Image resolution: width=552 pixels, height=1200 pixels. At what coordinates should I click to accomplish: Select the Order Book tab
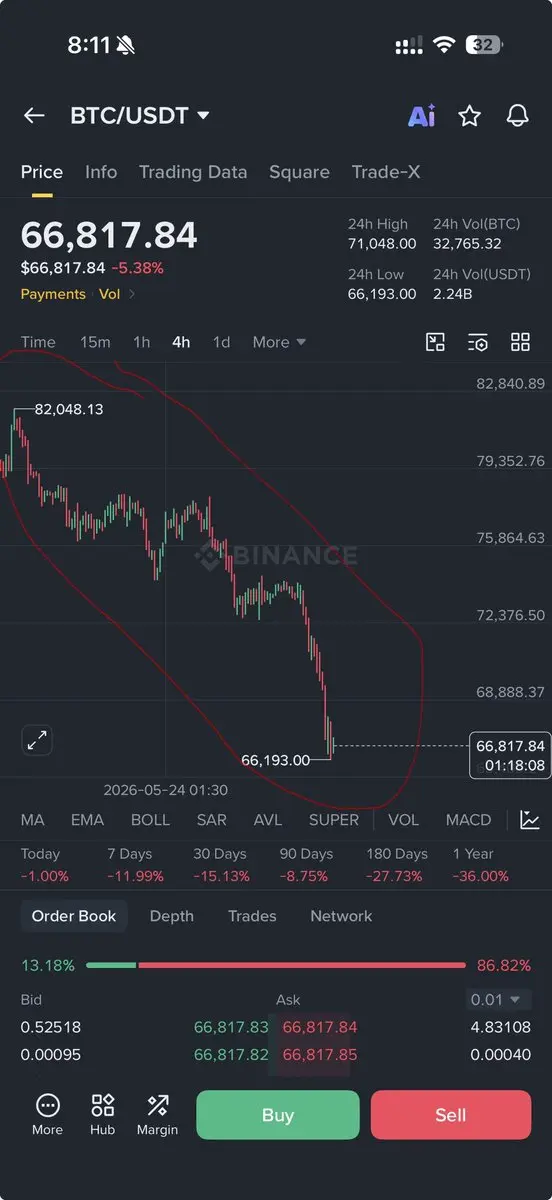click(x=74, y=916)
